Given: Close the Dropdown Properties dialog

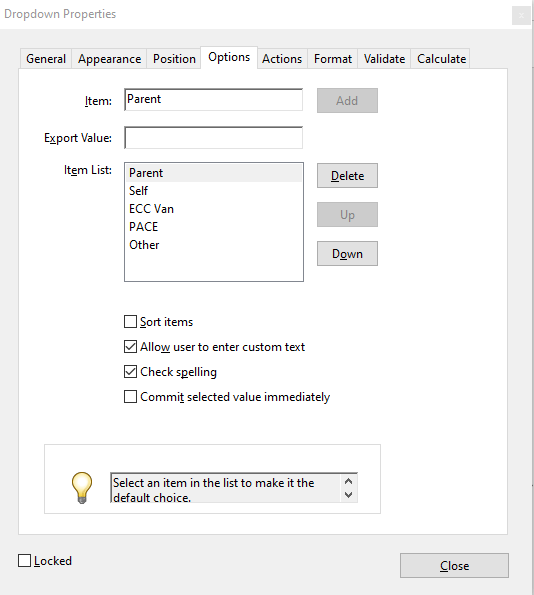Looking at the screenshot, I should tap(454, 565).
